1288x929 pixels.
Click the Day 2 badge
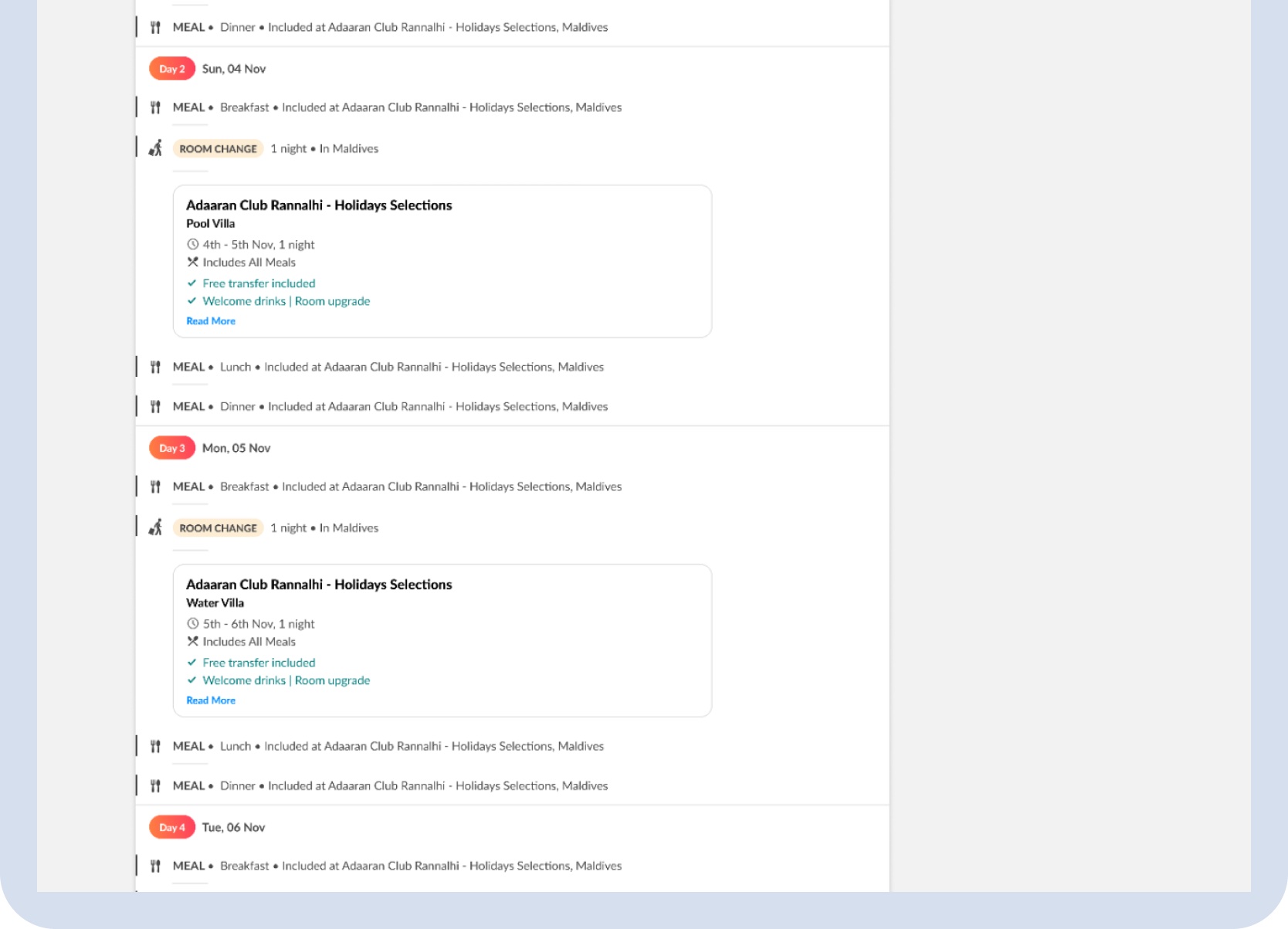pos(172,69)
